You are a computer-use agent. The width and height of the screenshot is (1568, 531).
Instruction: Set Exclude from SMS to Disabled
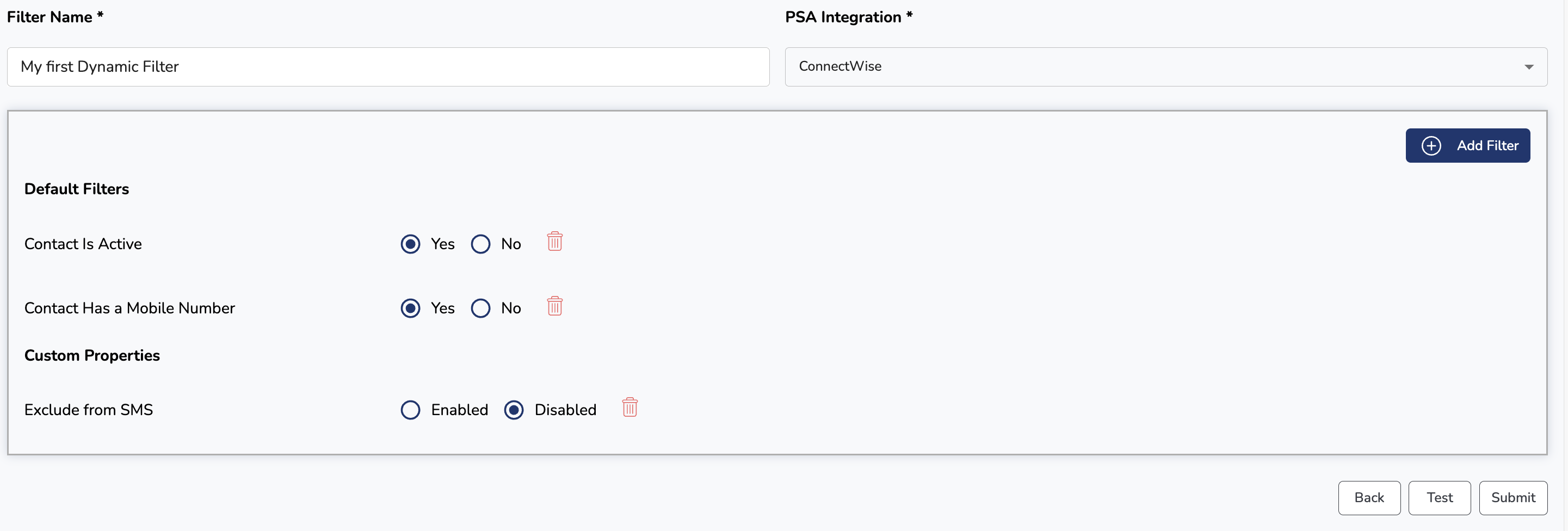pos(514,410)
